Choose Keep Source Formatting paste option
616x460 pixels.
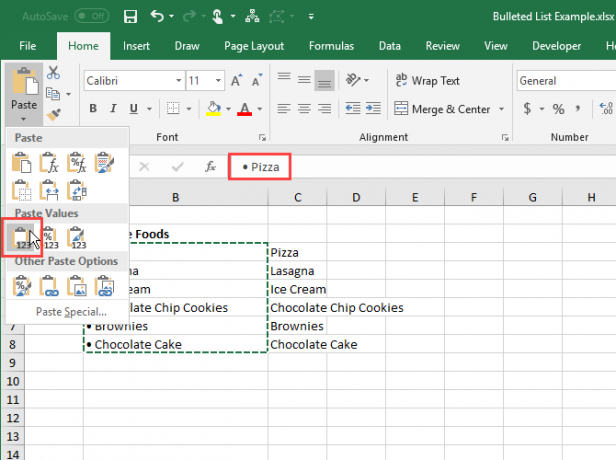[x=104, y=163]
